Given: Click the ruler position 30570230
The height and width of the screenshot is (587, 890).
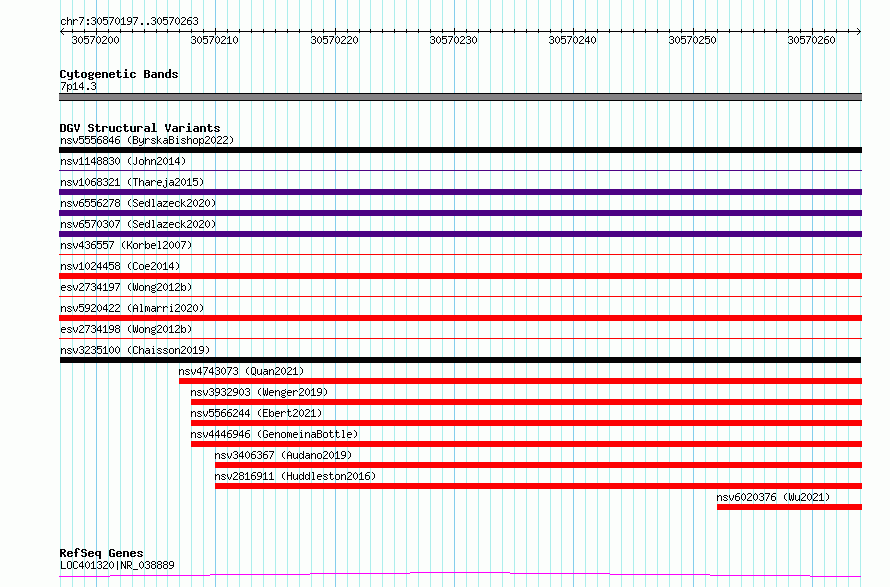Looking at the screenshot, I should (454, 40).
